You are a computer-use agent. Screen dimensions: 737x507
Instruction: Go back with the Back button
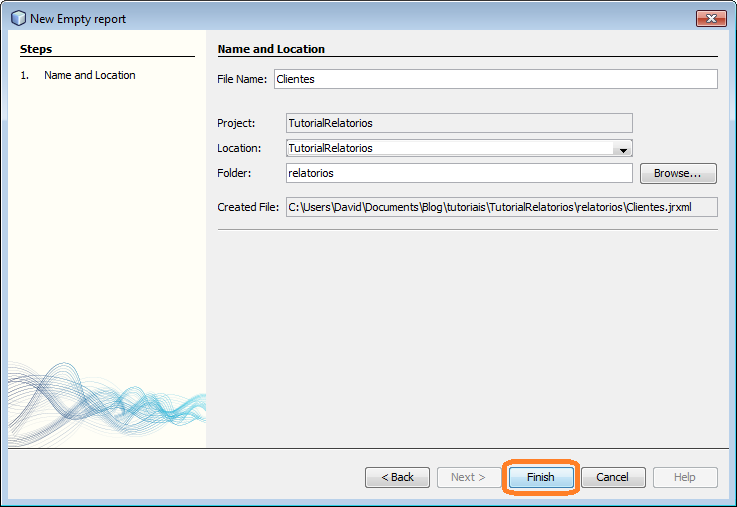[x=397, y=477]
